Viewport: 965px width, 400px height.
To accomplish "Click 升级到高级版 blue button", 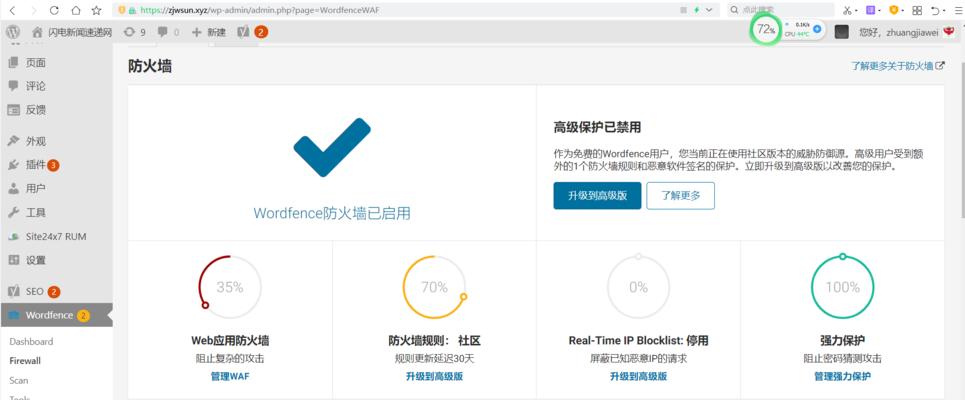I will 597,196.
